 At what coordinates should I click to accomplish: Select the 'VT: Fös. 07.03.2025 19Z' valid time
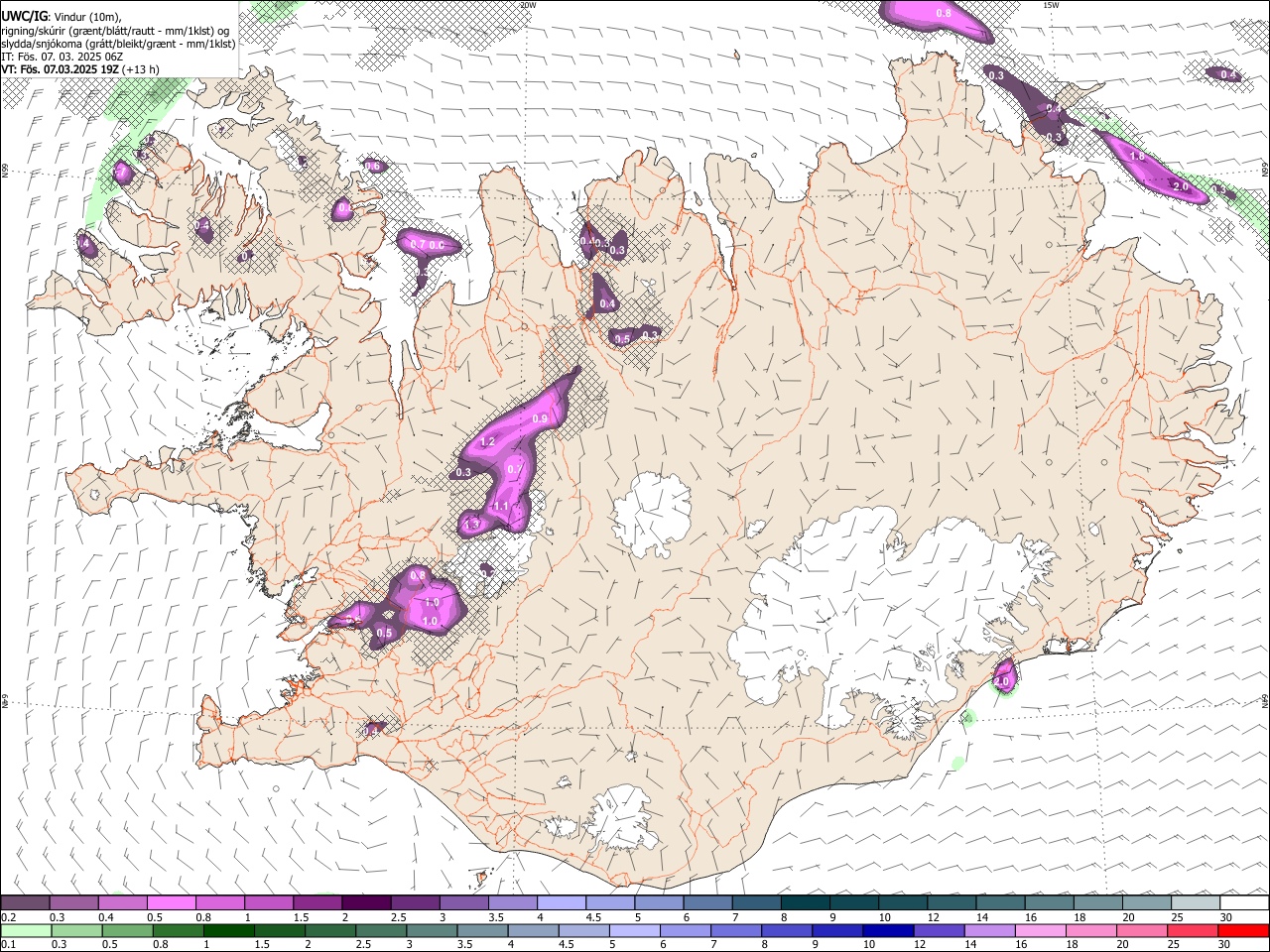coord(61,69)
